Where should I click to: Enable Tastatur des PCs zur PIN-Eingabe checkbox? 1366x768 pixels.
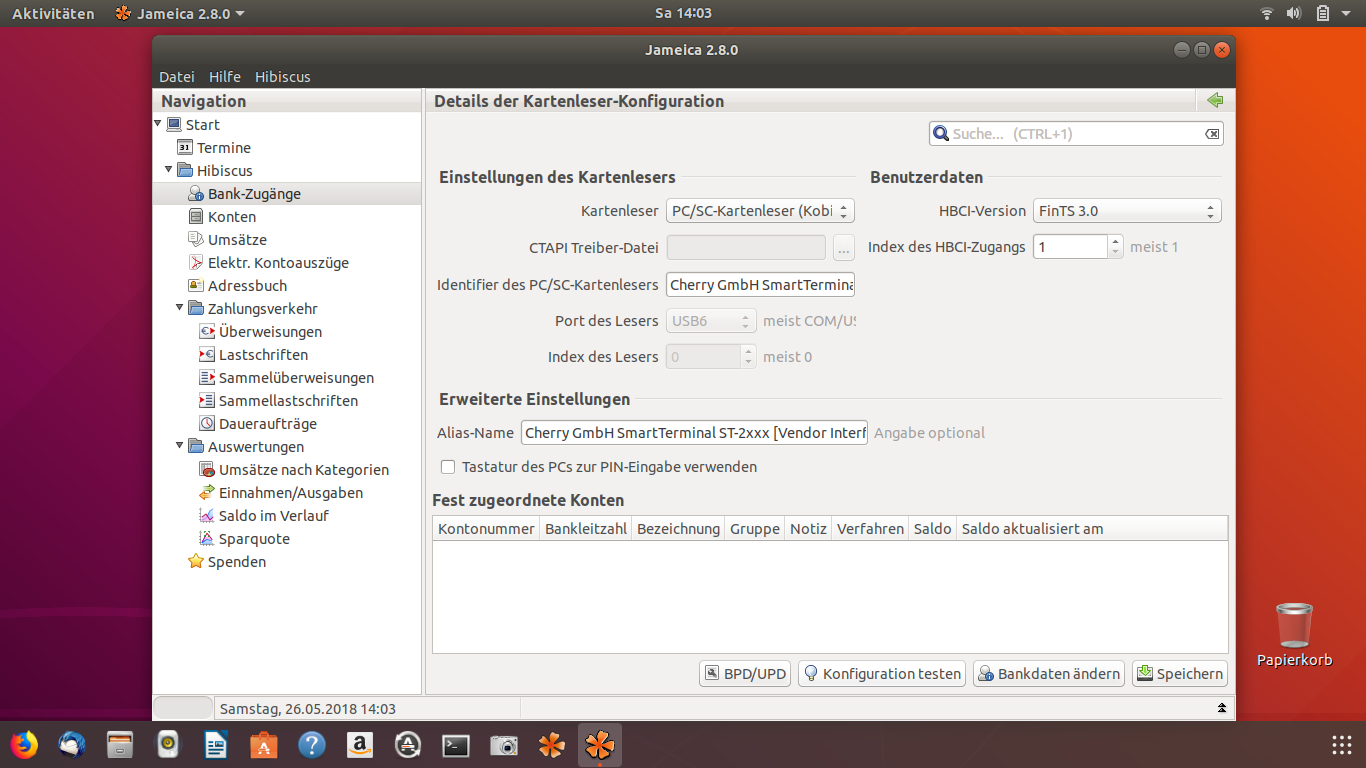coord(448,467)
